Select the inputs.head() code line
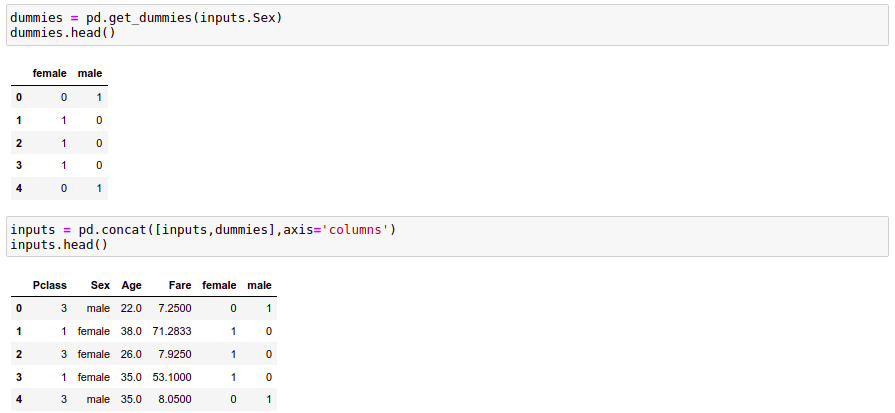This screenshot has height=413, width=895. click(x=59, y=245)
